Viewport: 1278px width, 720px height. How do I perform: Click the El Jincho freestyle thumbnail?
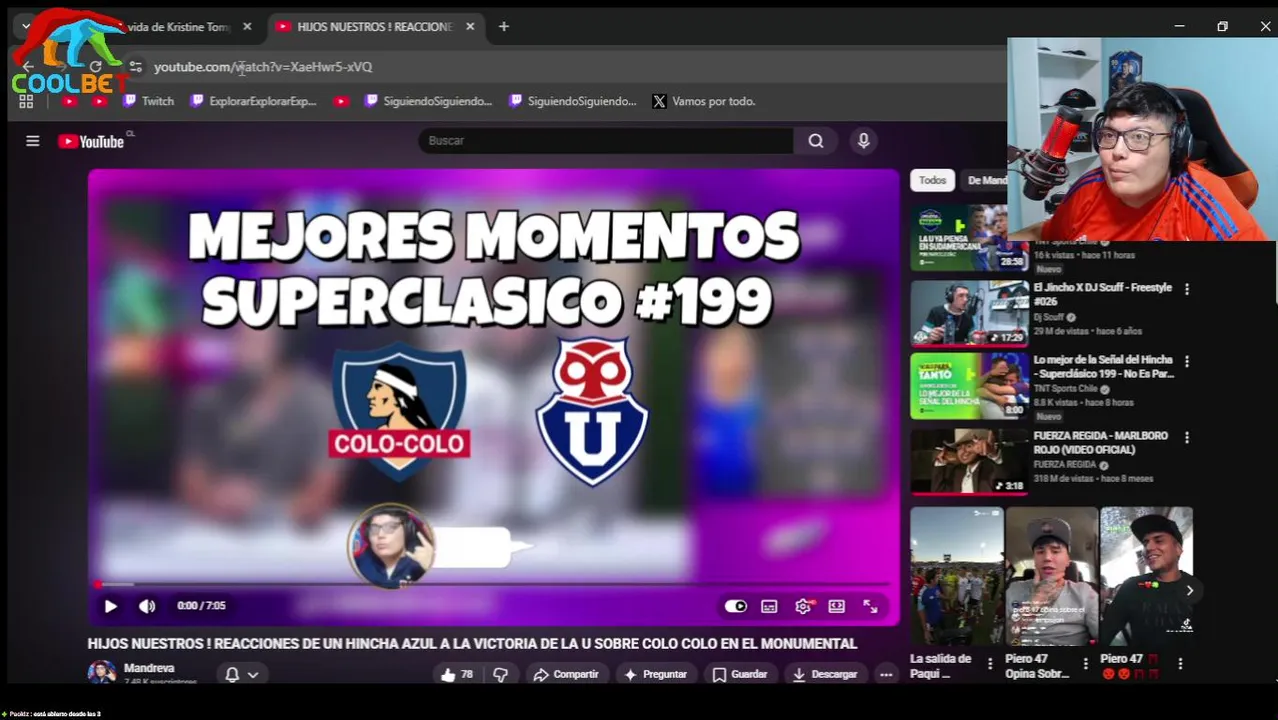click(969, 313)
